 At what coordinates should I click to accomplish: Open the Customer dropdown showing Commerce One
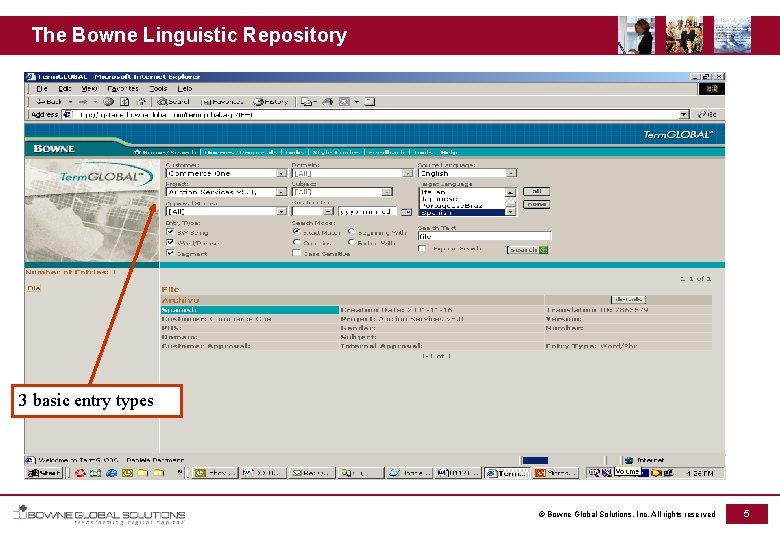(x=226, y=173)
